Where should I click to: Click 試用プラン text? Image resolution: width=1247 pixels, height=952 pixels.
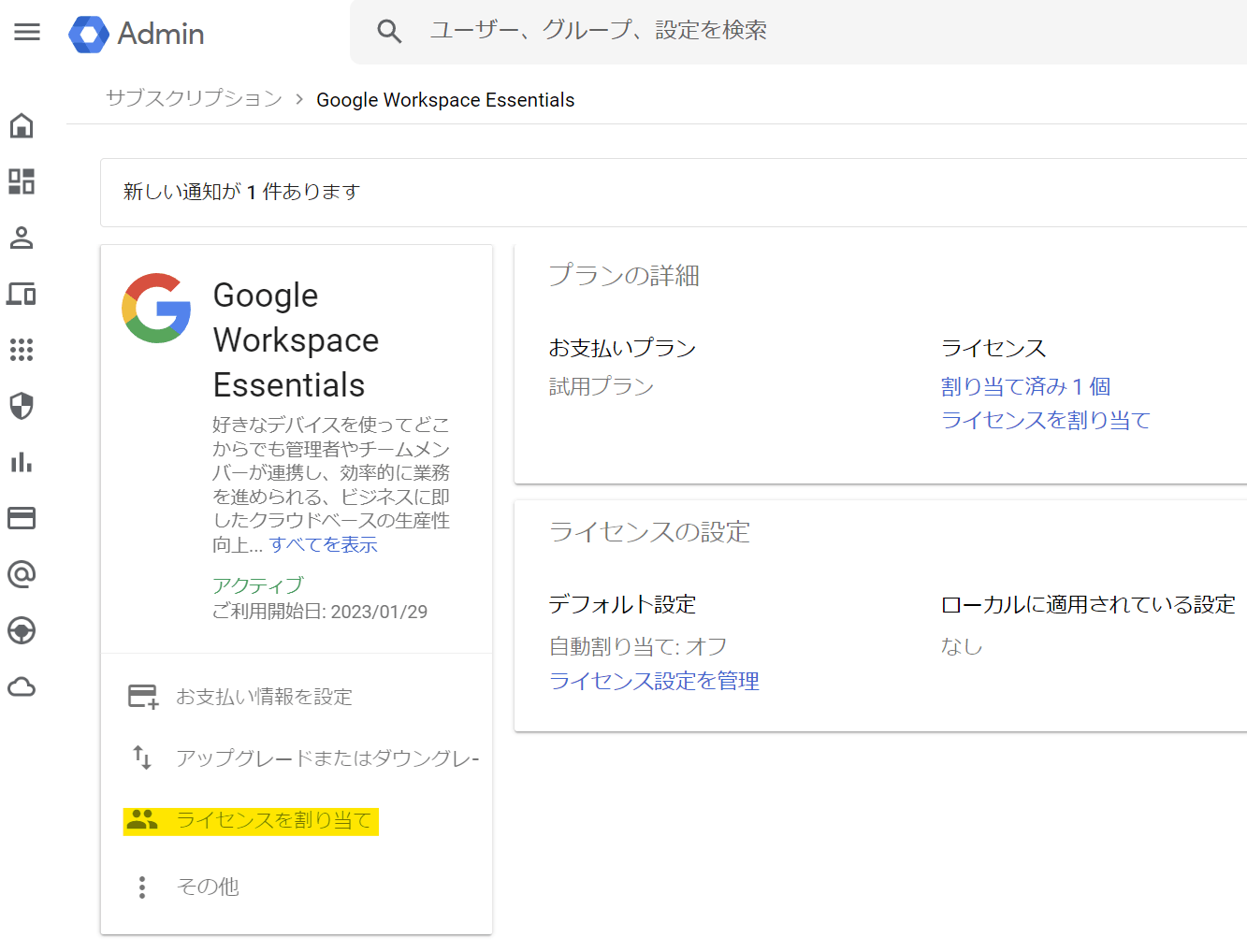point(602,386)
